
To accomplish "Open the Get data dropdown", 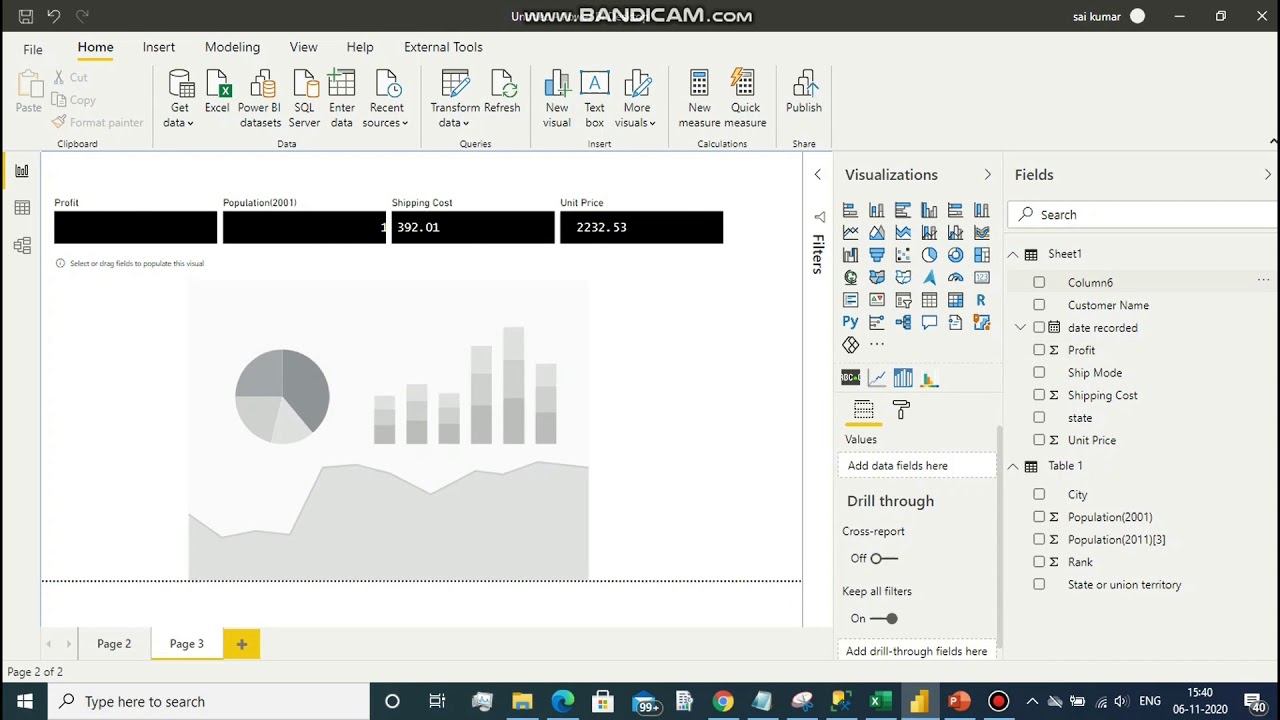I will (x=179, y=98).
